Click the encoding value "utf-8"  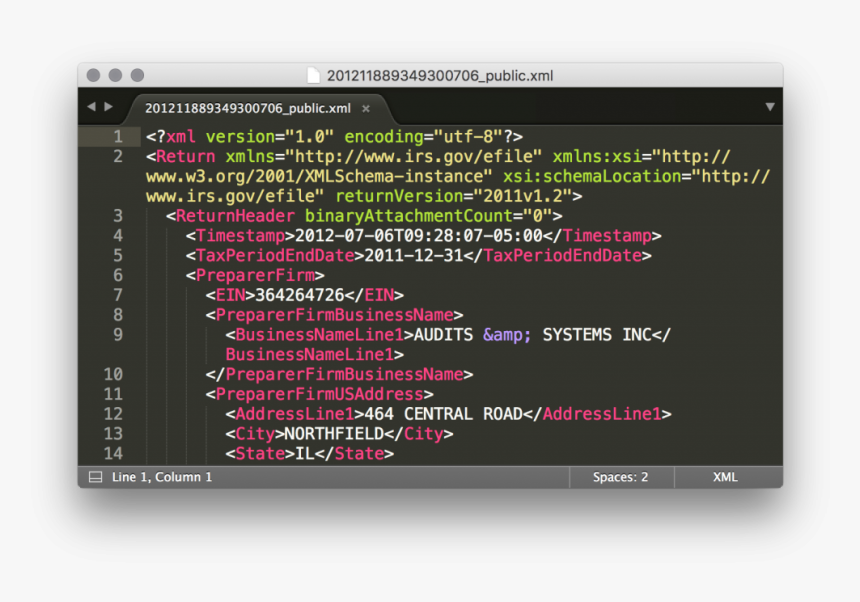[468, 137]
